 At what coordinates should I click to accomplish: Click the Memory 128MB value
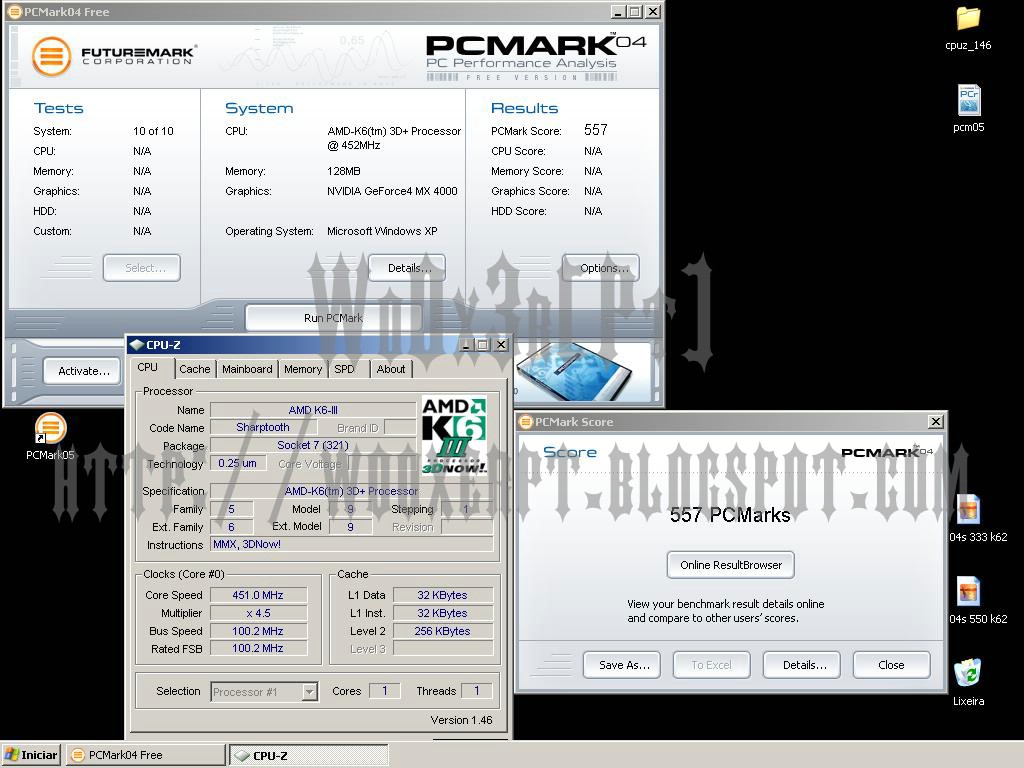click(344, 171)
